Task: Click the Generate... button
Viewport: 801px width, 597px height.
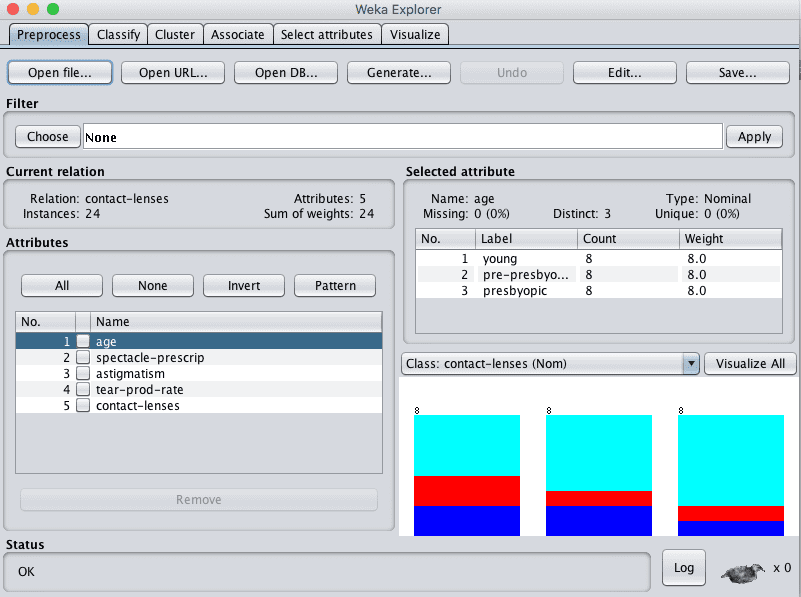Action: click(399, 73)
